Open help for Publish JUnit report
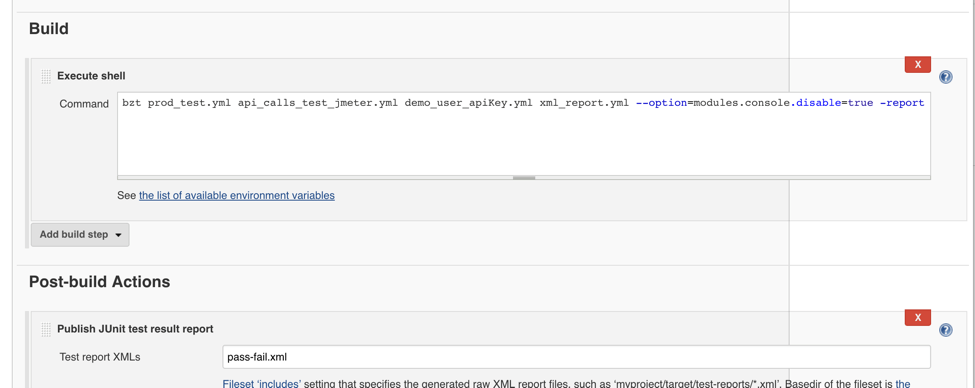975x388 pixels. [x=945, y=330]
